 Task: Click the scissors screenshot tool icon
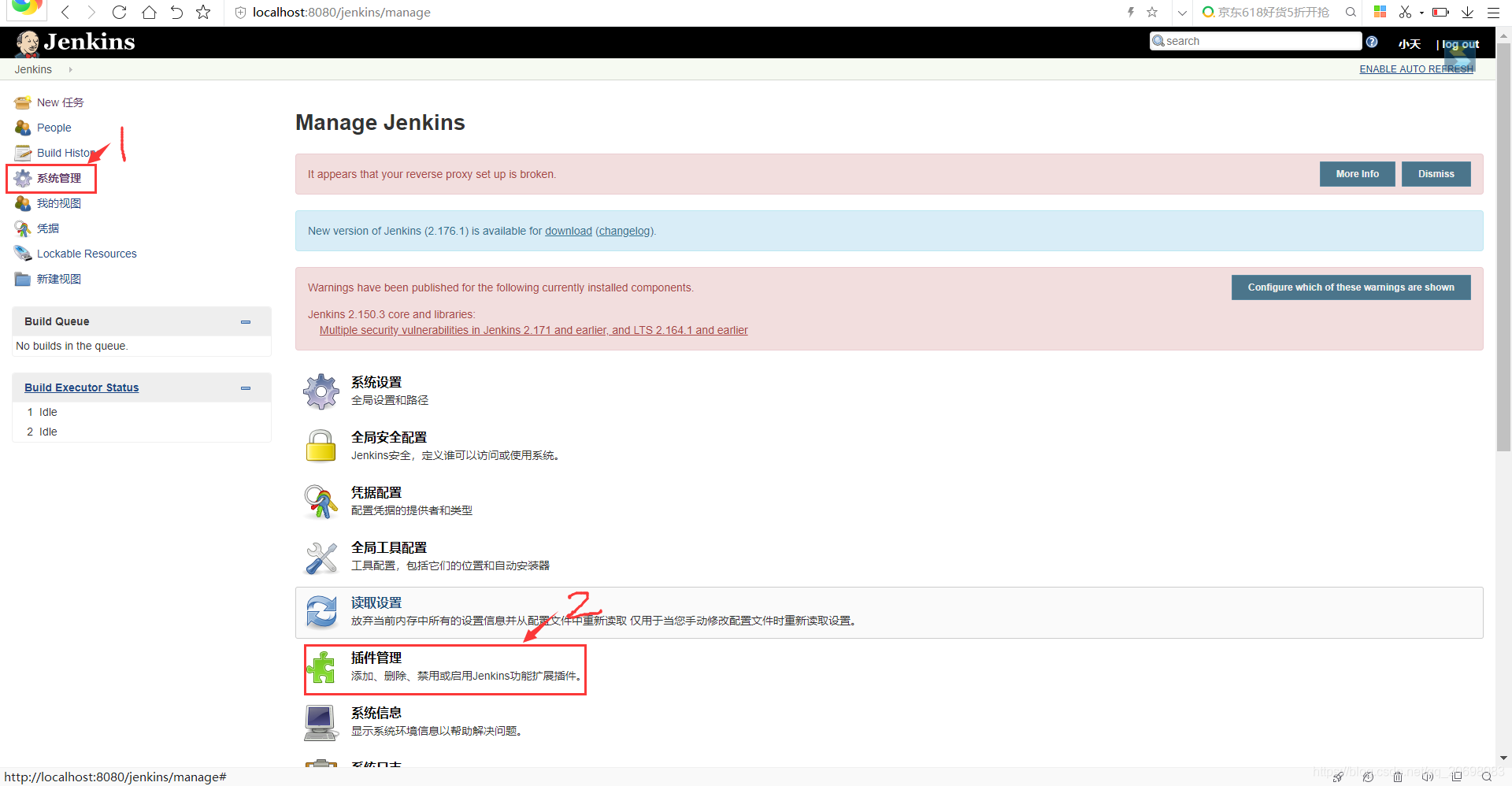pyautogui.click(x=1405, y=12)
